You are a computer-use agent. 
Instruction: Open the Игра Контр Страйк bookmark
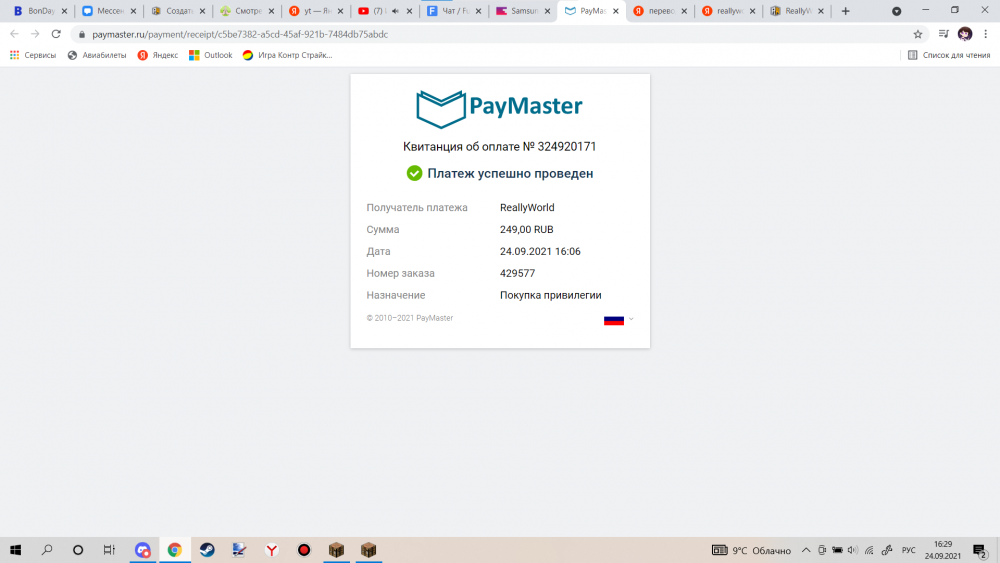[x=288, y=55]
